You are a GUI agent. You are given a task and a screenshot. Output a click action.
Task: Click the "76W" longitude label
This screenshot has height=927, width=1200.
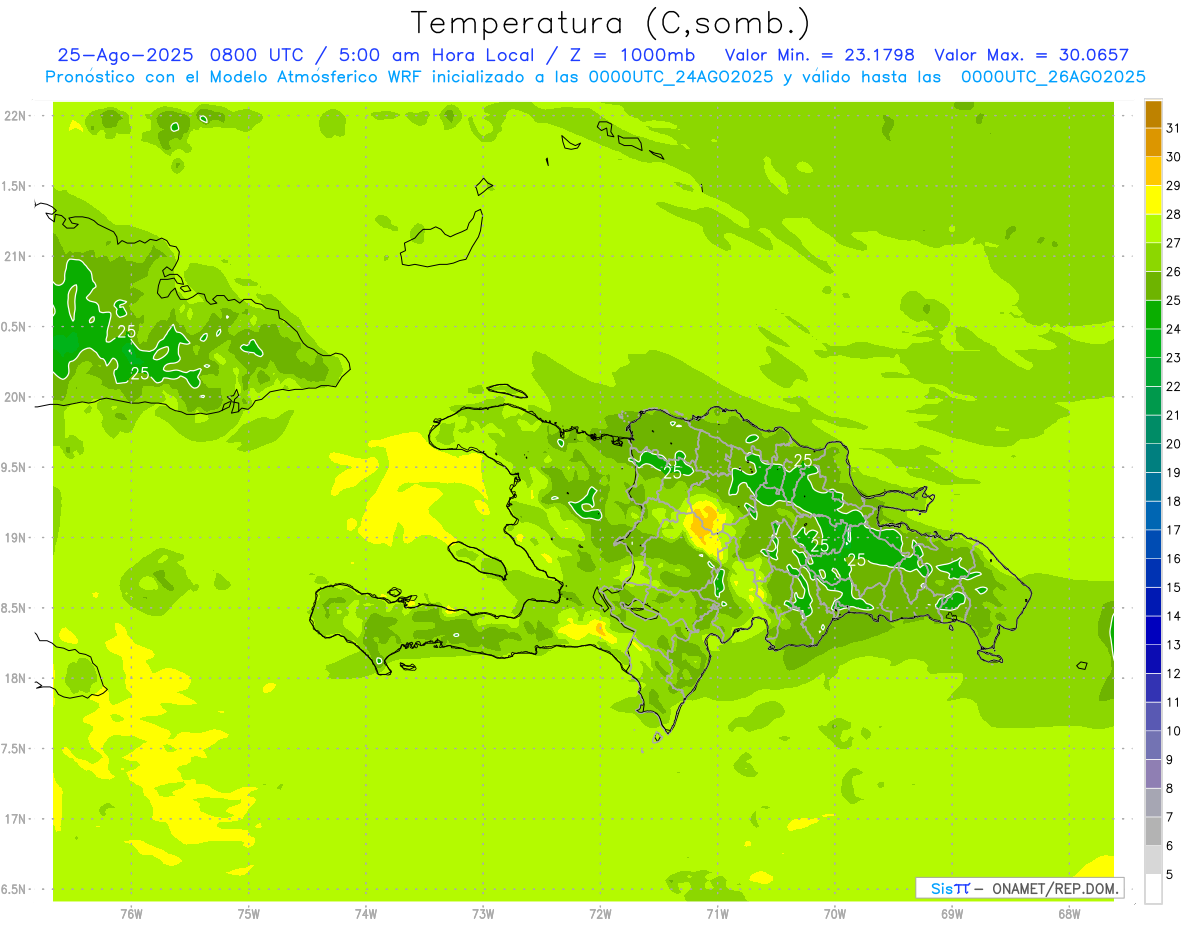click(131, 913)
